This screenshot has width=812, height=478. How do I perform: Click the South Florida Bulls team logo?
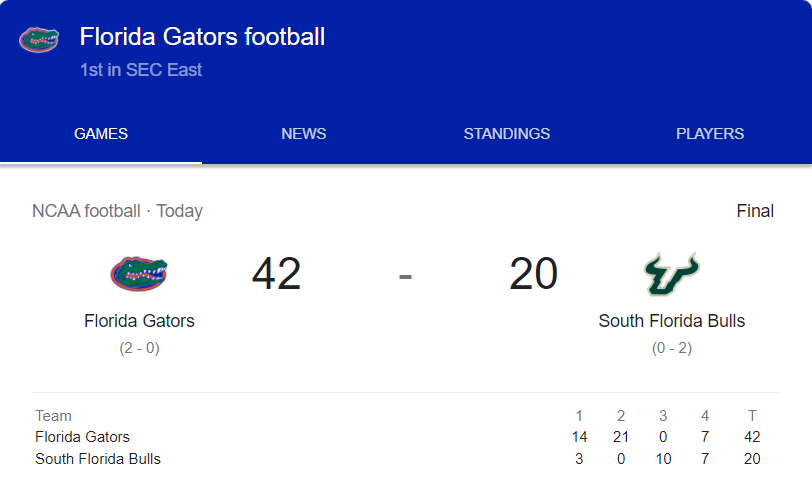click(671, 273)
